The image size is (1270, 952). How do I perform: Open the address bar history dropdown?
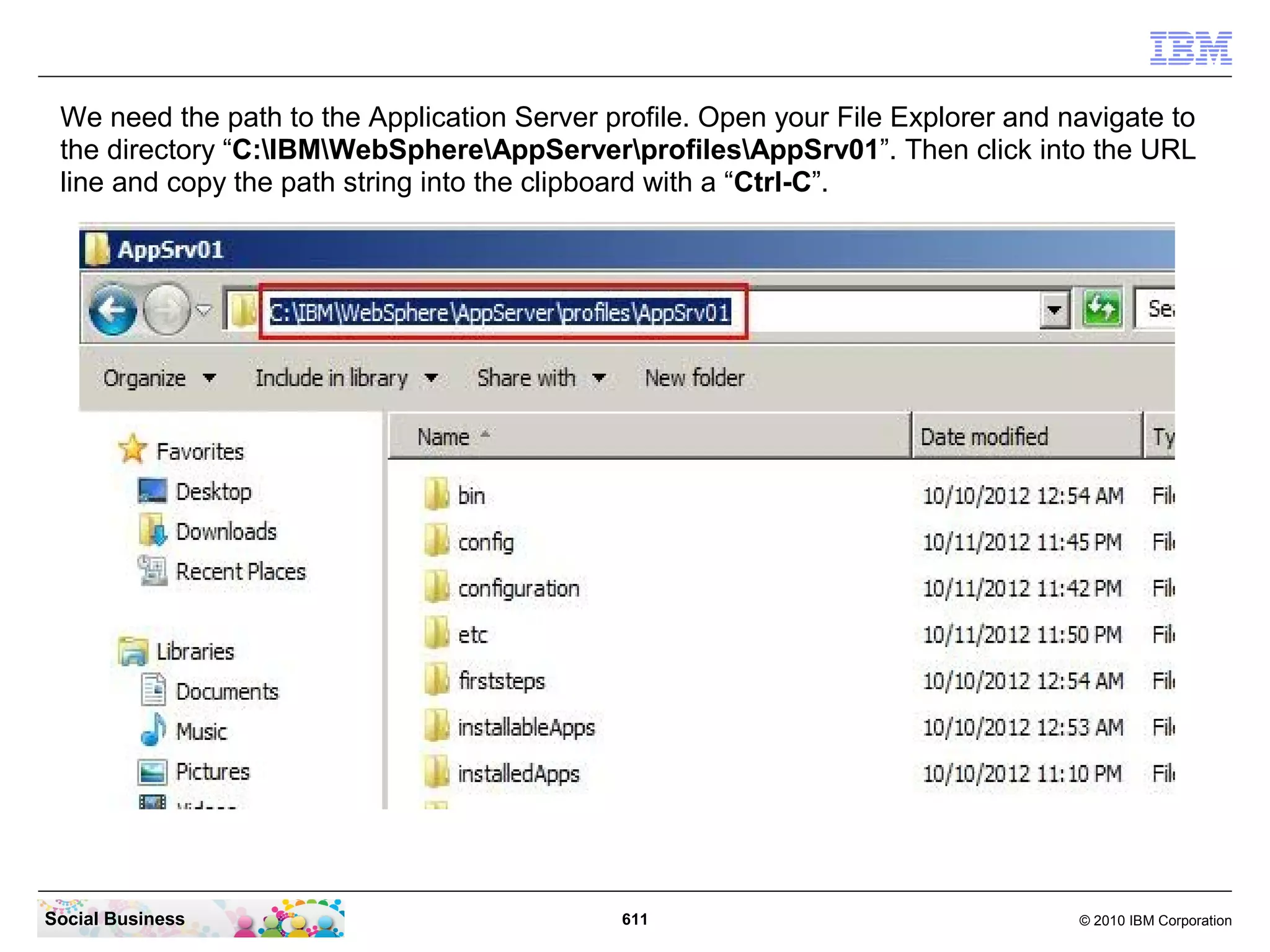click(x=1054, y=309)
